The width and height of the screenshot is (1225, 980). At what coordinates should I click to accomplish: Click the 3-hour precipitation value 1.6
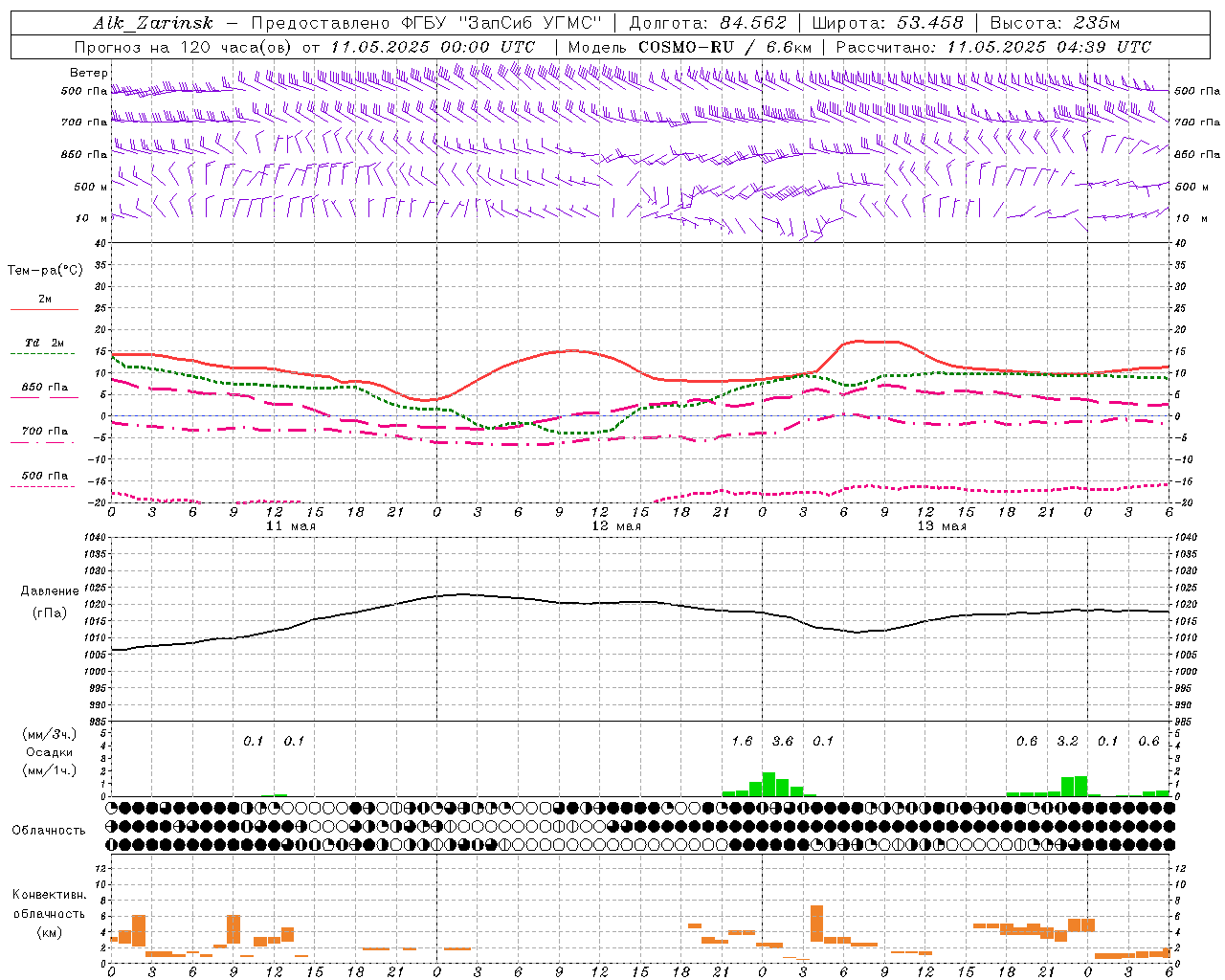coord(742,741)
